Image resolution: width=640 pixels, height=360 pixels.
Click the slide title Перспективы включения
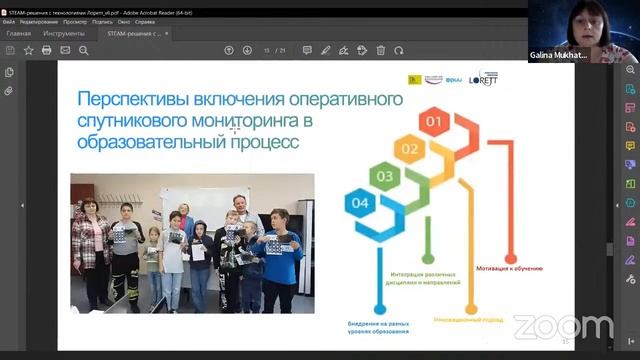click(x=240, y=120)
